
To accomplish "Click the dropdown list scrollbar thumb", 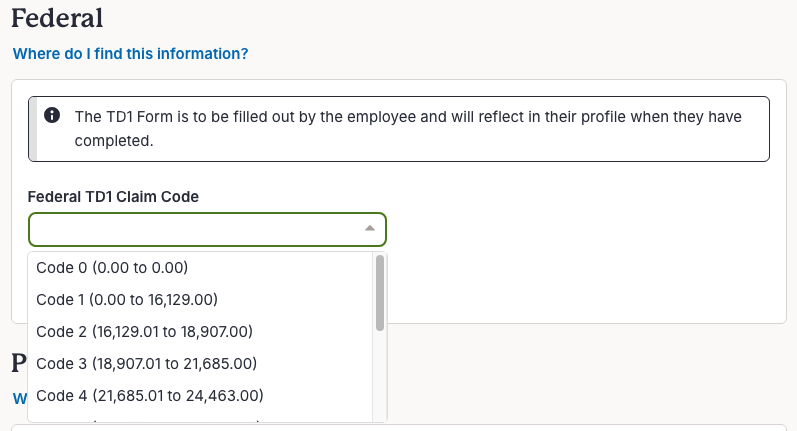I will coord(380,293).
